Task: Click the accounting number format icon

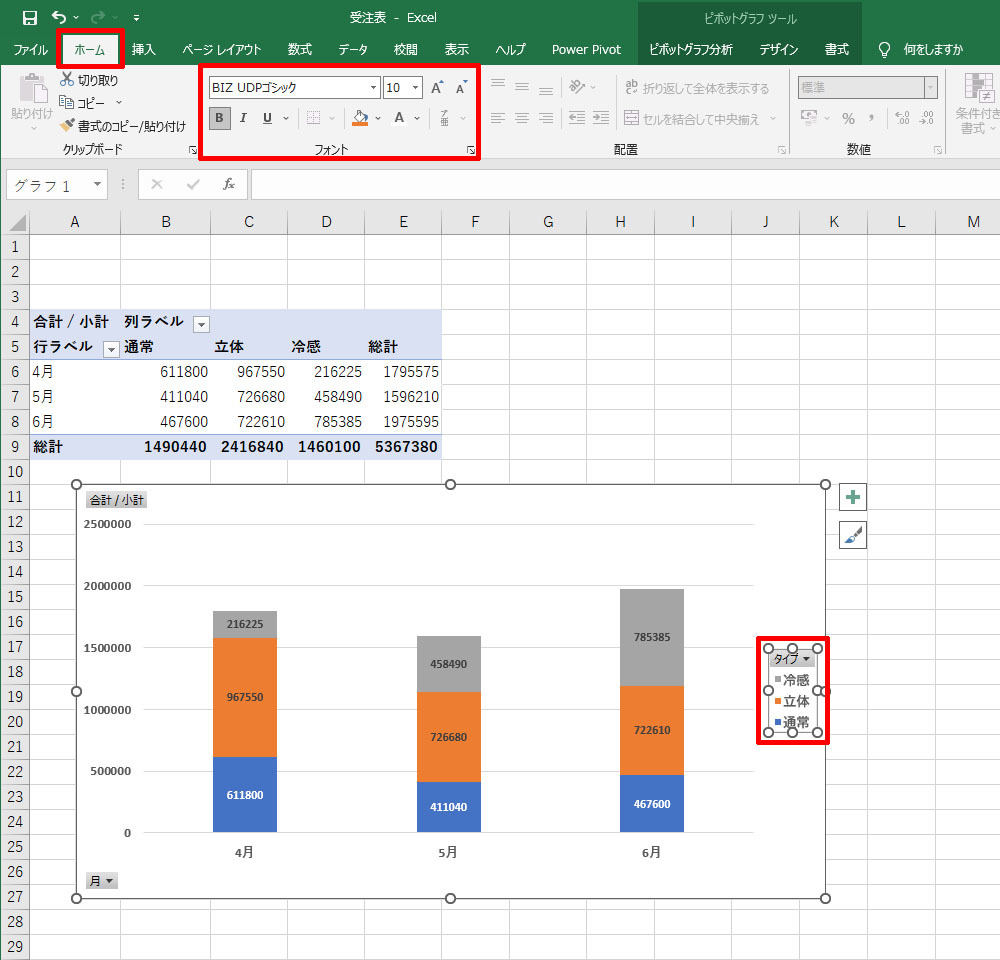Action: click(x=809, y=118)
